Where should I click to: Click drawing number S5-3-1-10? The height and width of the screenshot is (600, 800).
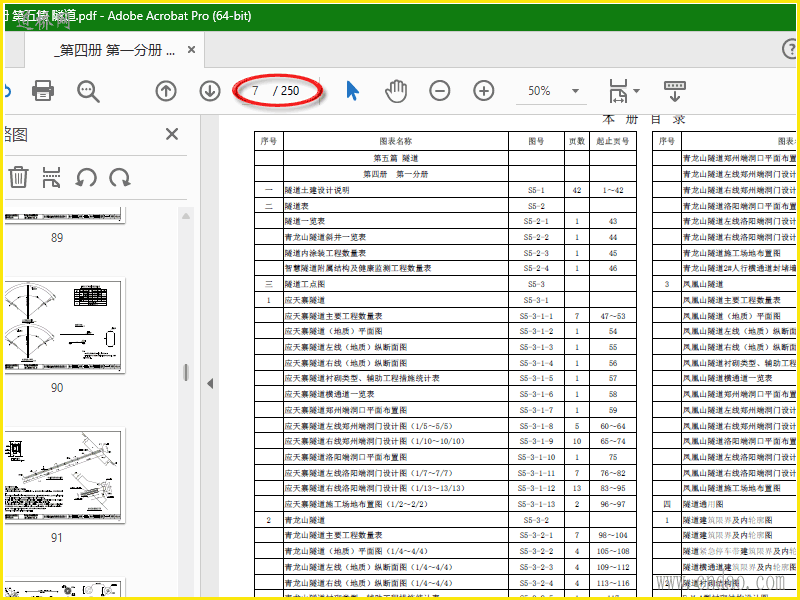(x=536, y=457)
